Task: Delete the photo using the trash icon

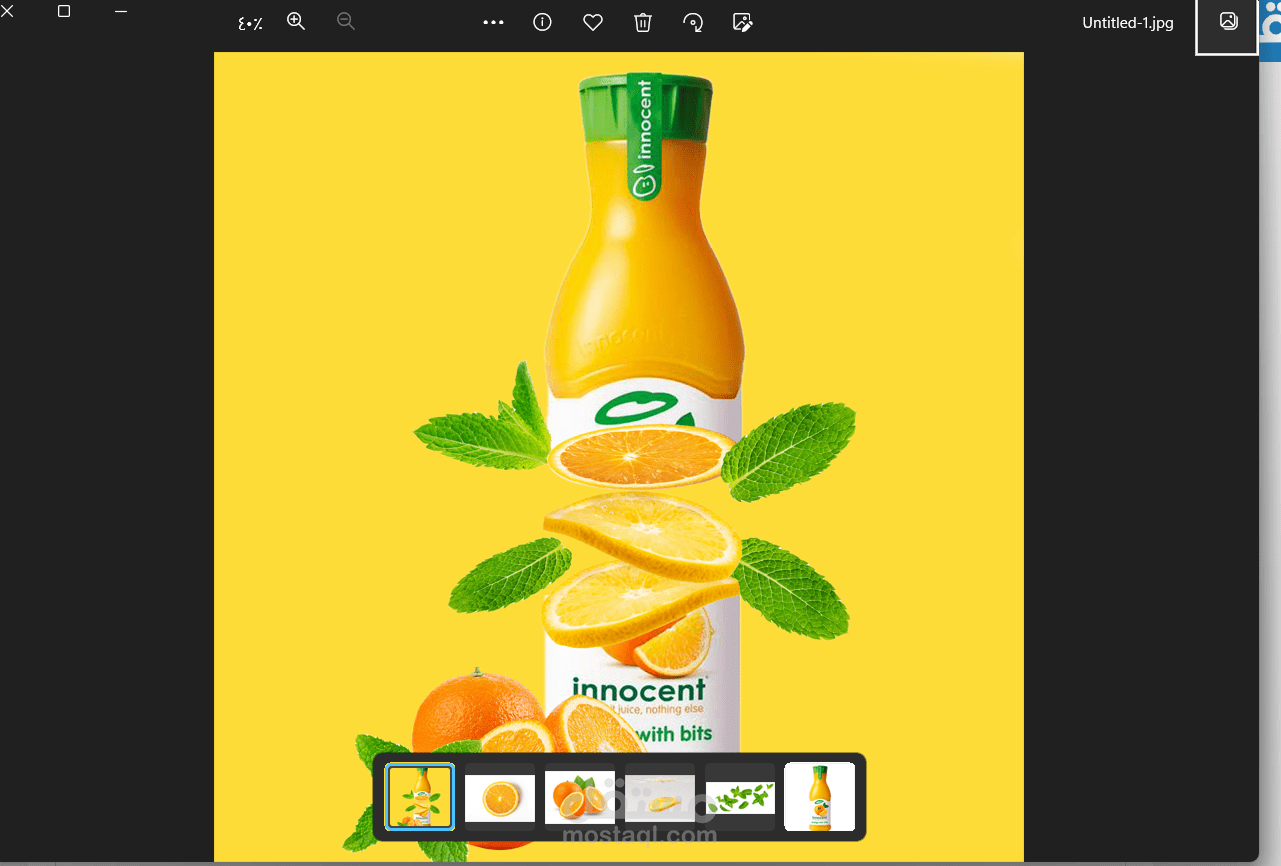Action: pyautogui.click(x=643, y=22)
